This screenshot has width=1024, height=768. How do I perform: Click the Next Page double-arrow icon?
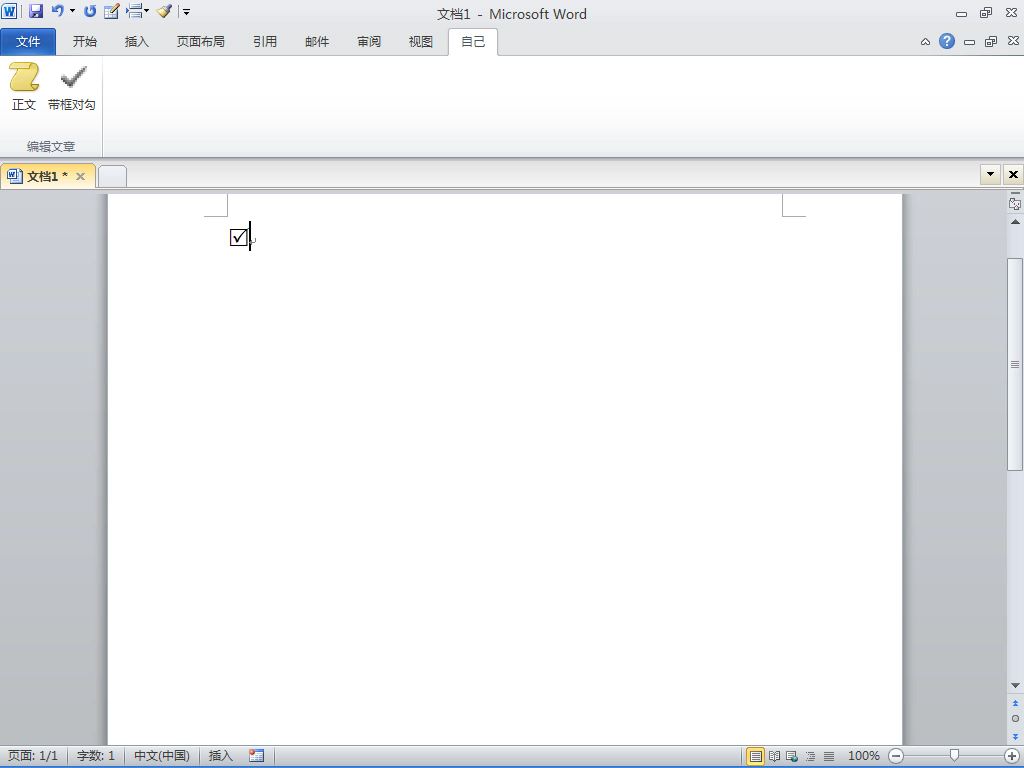(1015, 736)
